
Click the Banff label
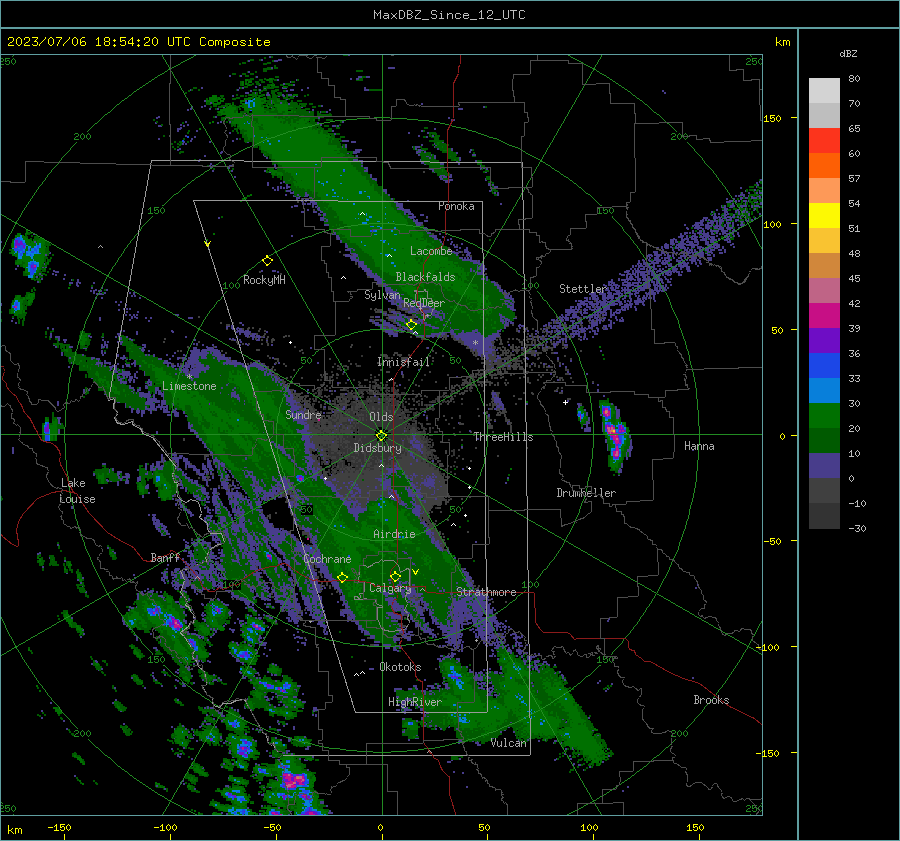click(x=165, y=558)
